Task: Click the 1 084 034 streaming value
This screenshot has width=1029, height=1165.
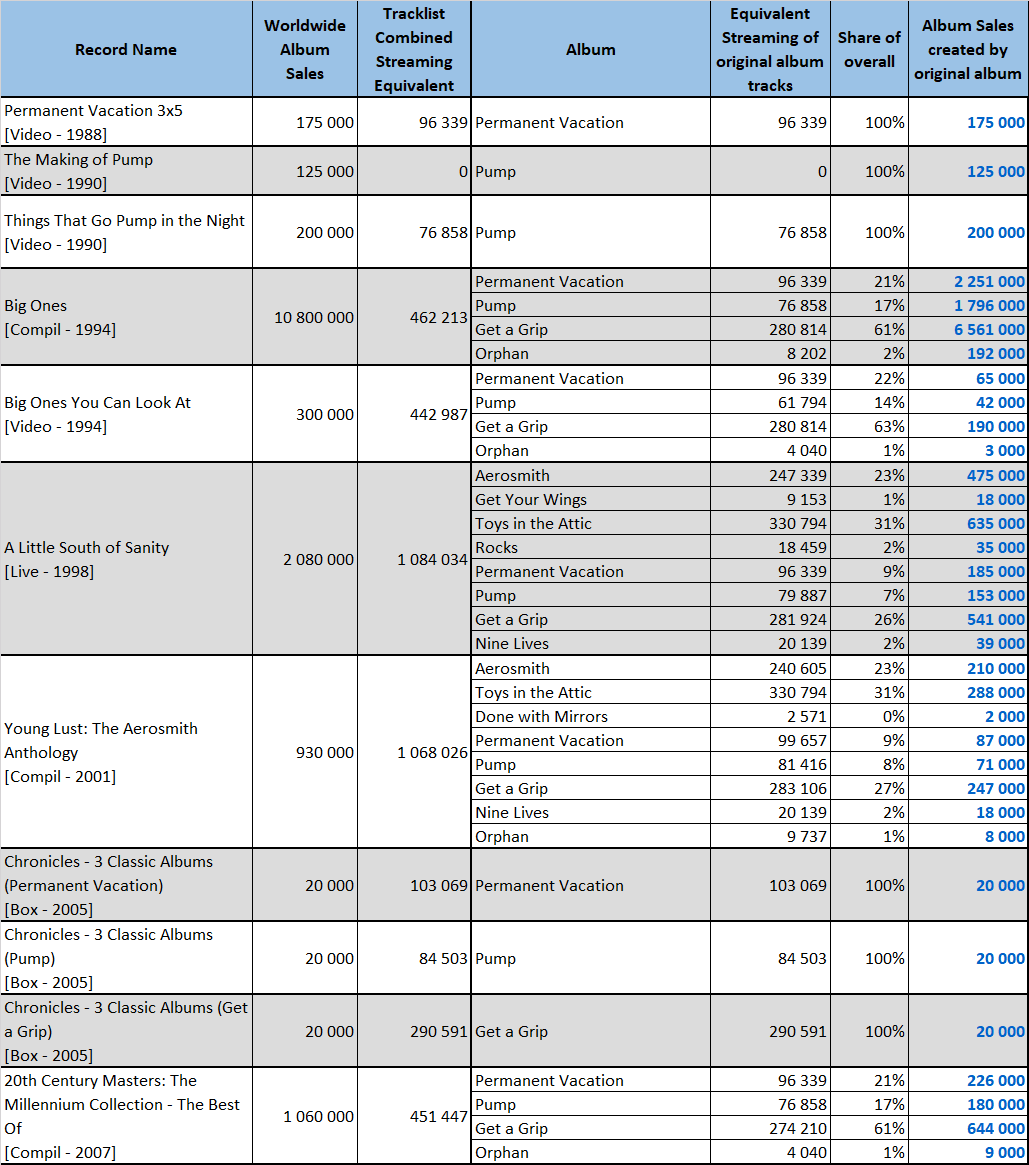Action: pyautogui.click(x=432, y=559)
